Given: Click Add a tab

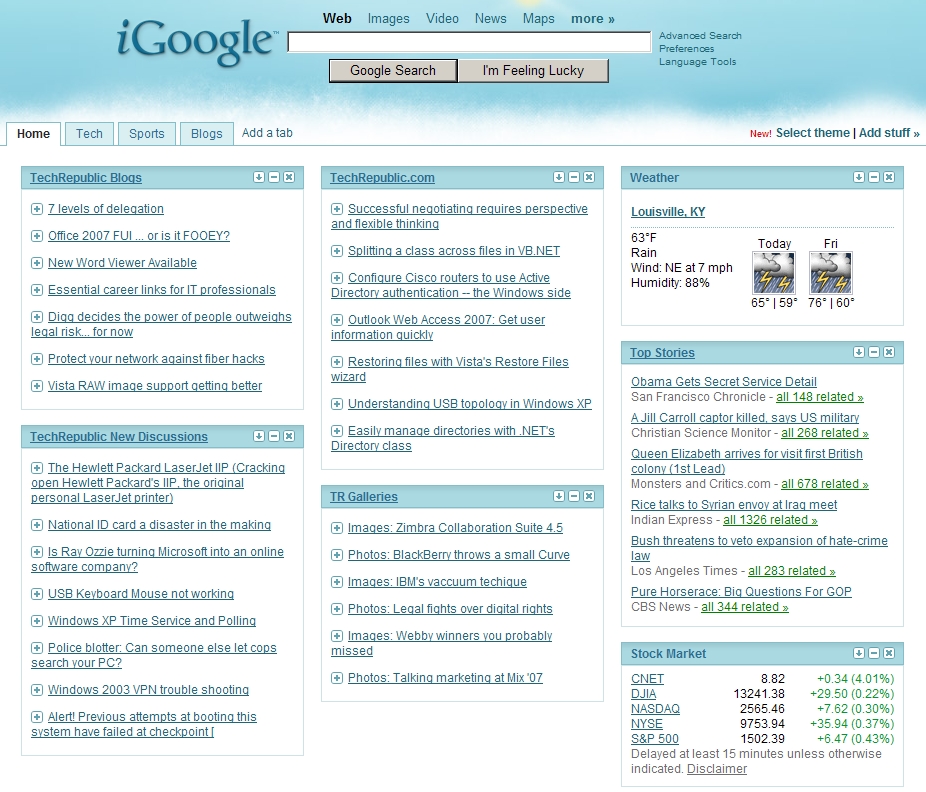Looking at the screenshot, I should (267, 133).
